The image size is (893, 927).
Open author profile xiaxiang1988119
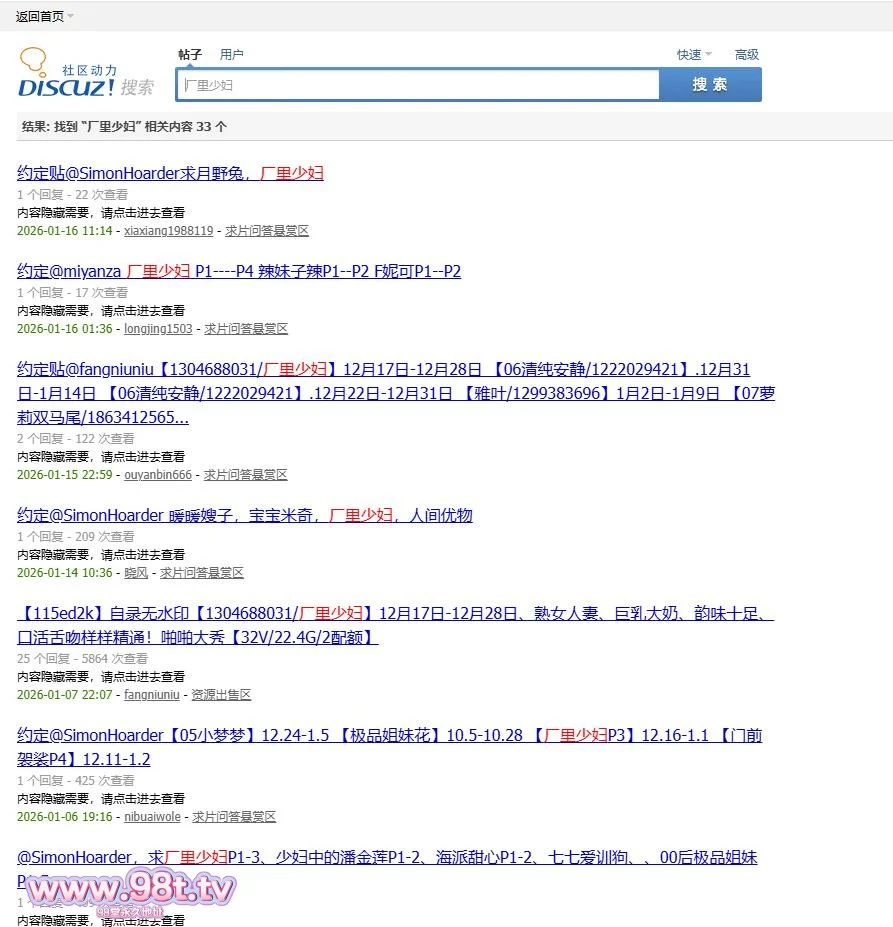[x=168, y=231]
